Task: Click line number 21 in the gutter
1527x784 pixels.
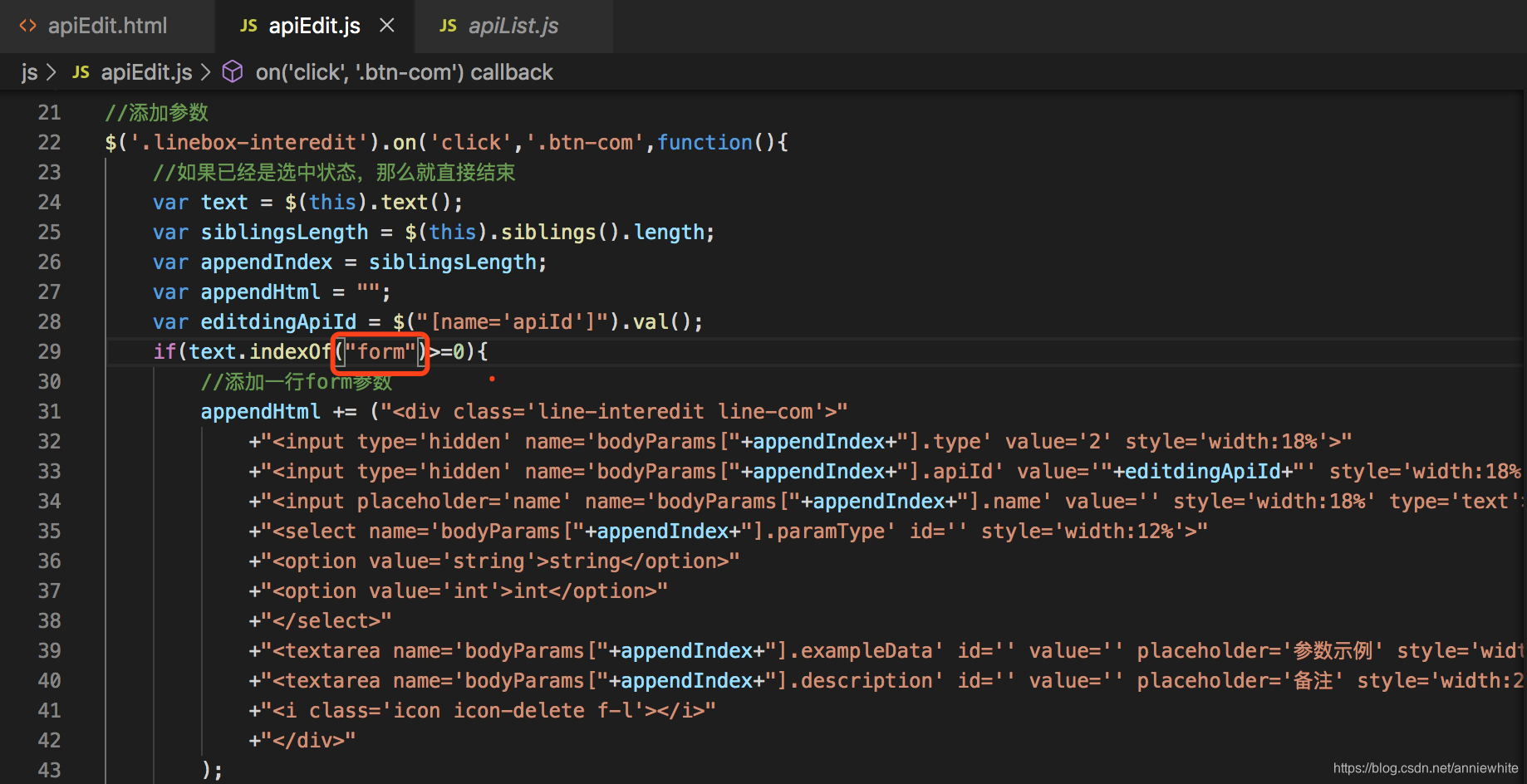Action: tap(49, 112)
